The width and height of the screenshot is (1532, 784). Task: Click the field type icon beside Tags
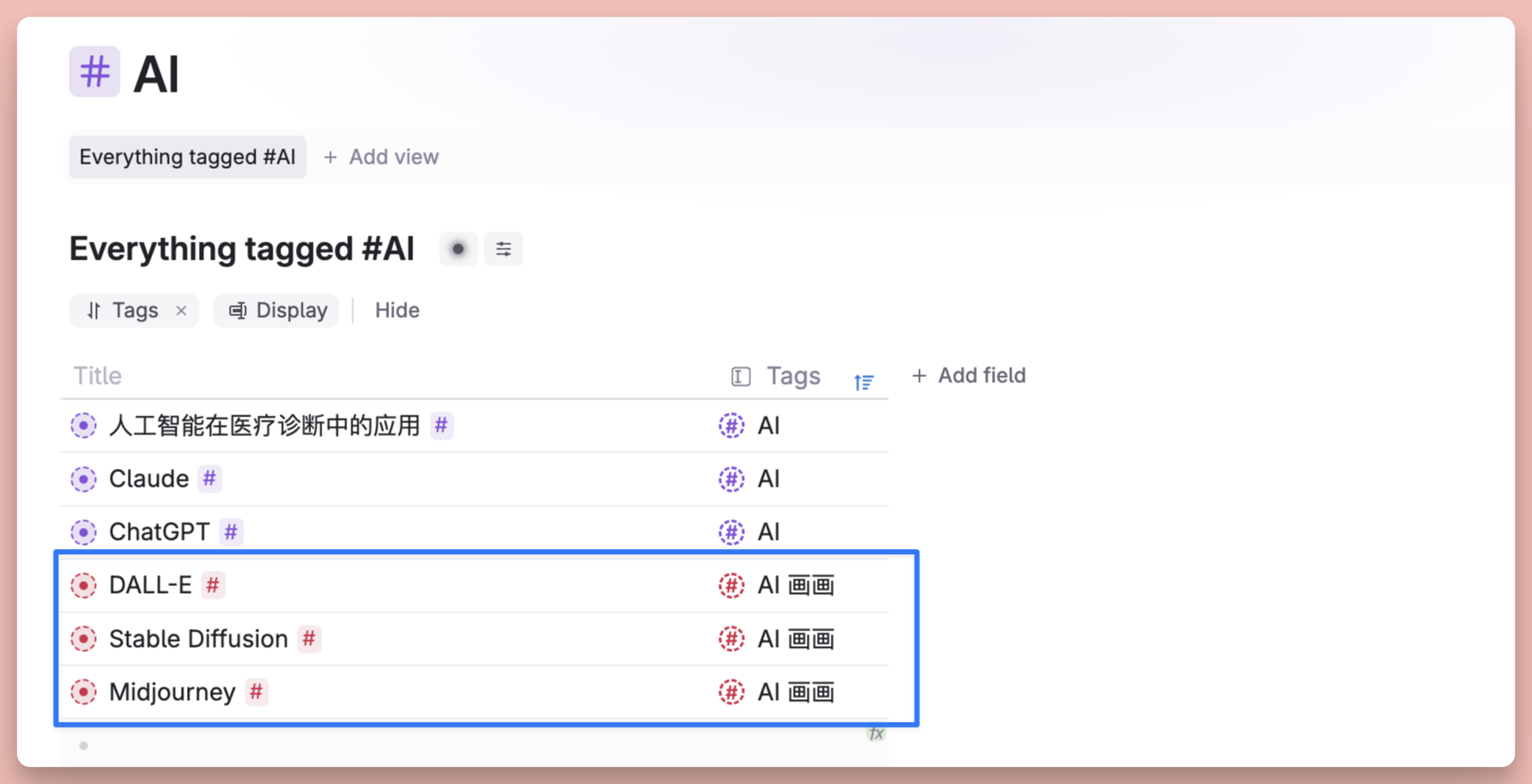coord(741,376)
